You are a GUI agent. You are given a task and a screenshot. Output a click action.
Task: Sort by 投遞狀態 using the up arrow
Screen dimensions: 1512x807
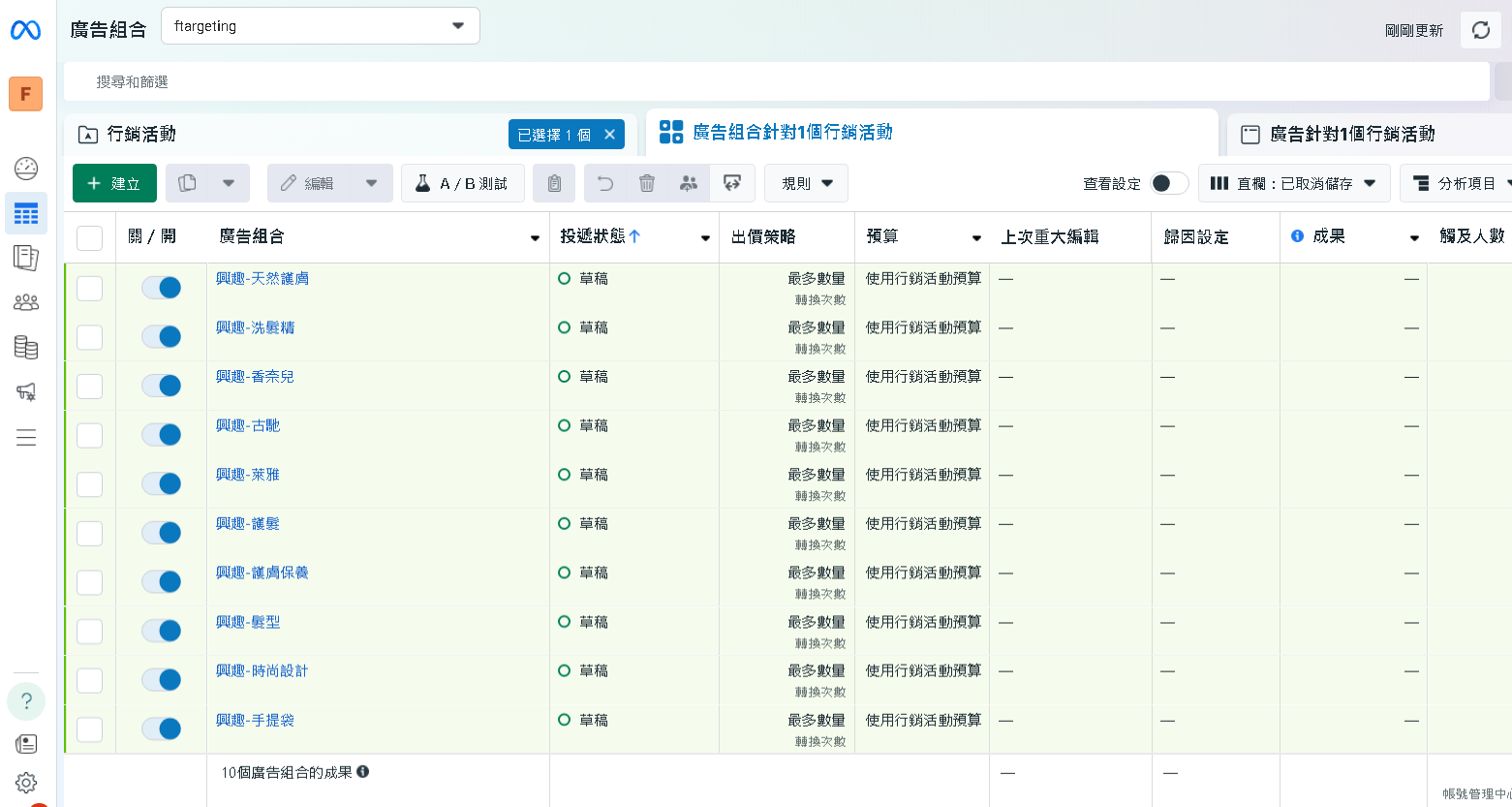[x=634, y=236]
